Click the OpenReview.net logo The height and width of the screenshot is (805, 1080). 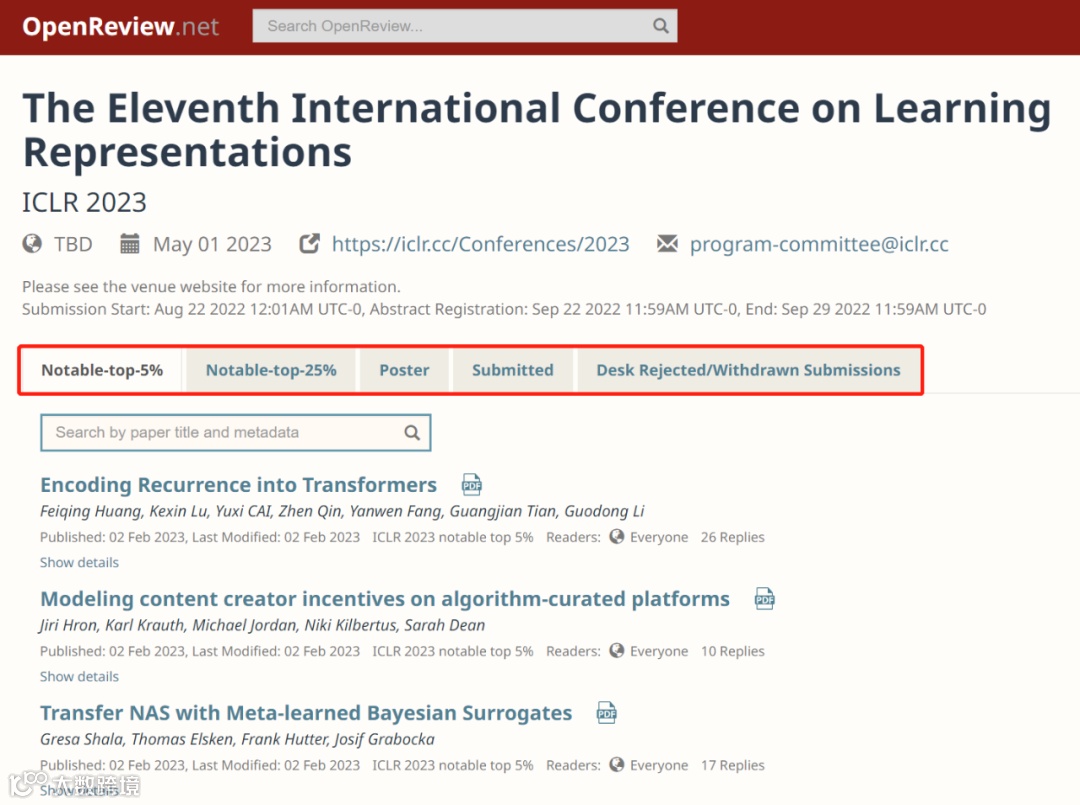click(120, 26)
